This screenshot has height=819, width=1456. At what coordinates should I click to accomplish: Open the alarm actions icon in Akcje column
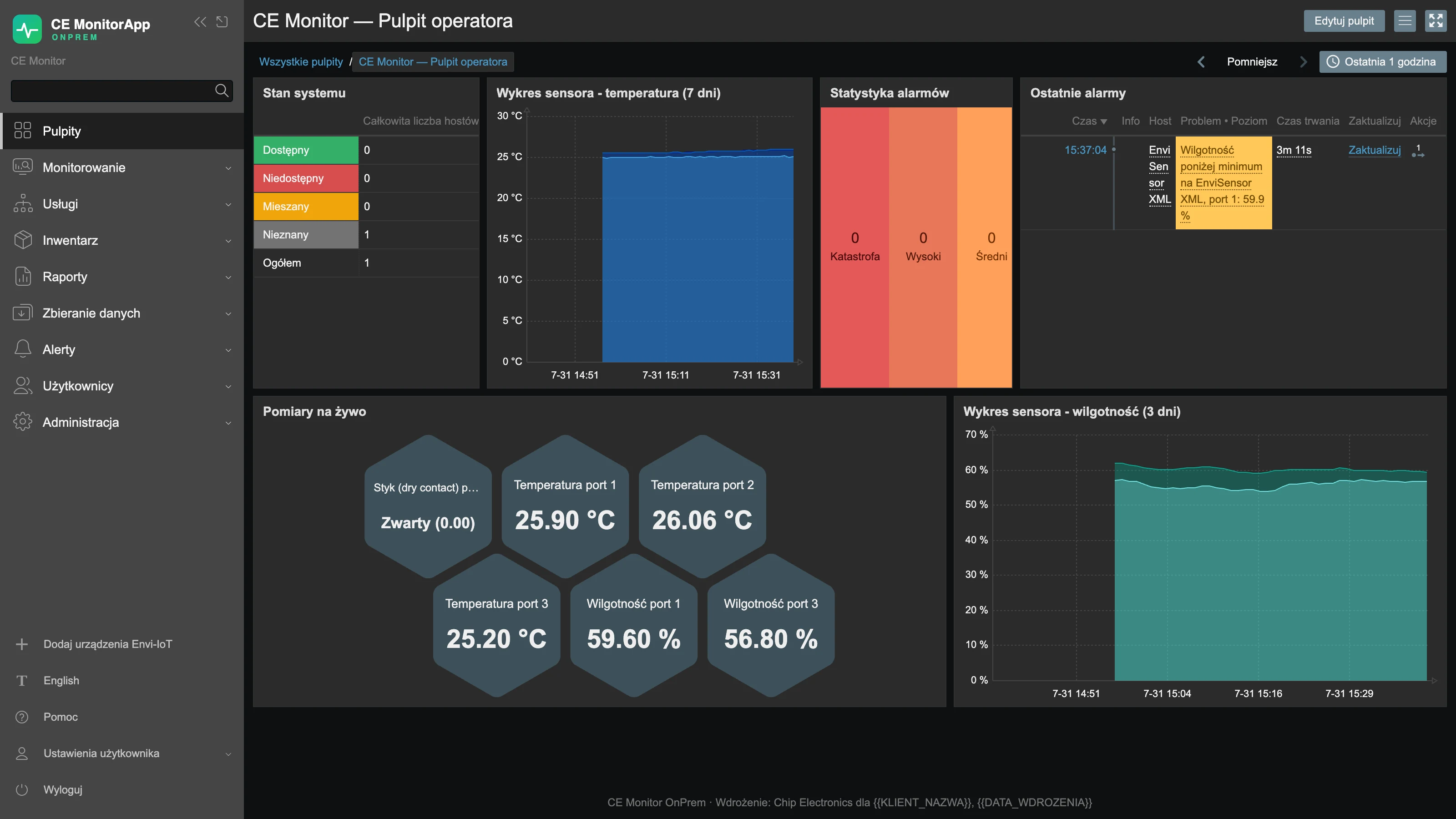[x=1418, y=151]
